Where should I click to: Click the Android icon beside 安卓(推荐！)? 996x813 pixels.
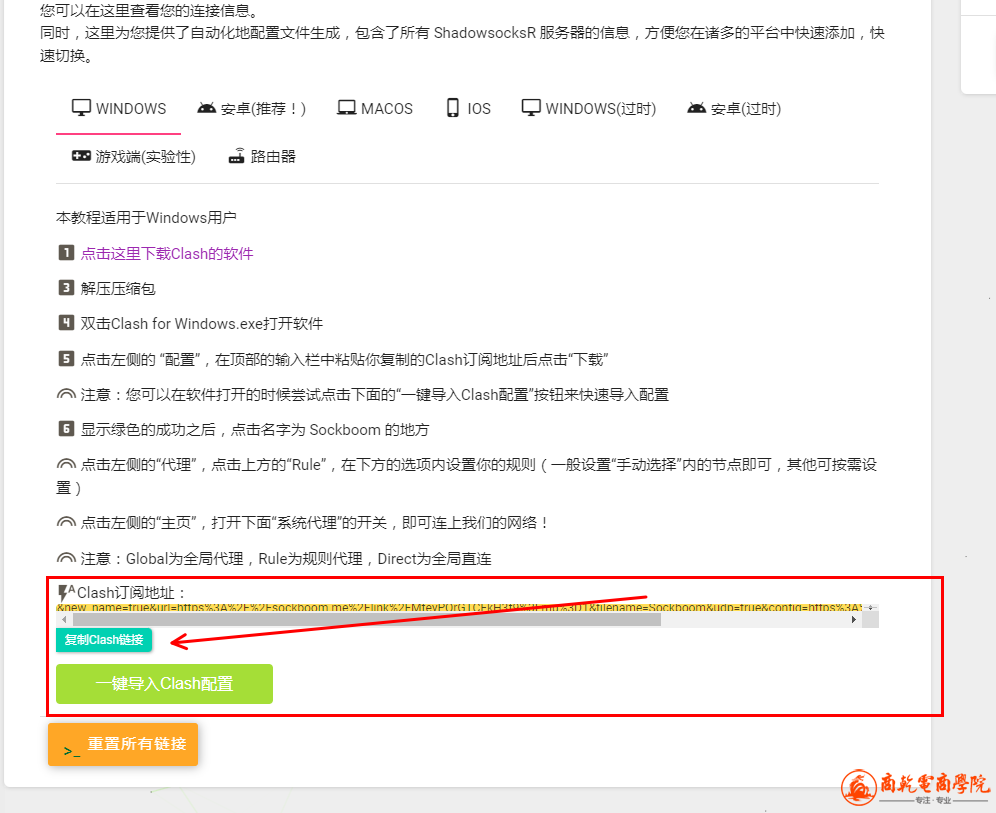point(206,108)
